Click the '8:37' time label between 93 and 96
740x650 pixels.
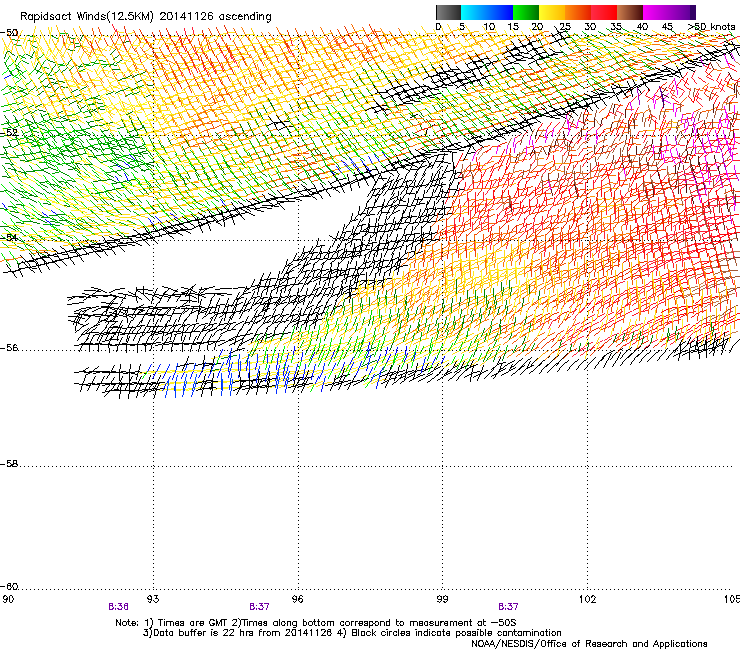(260, 607)
